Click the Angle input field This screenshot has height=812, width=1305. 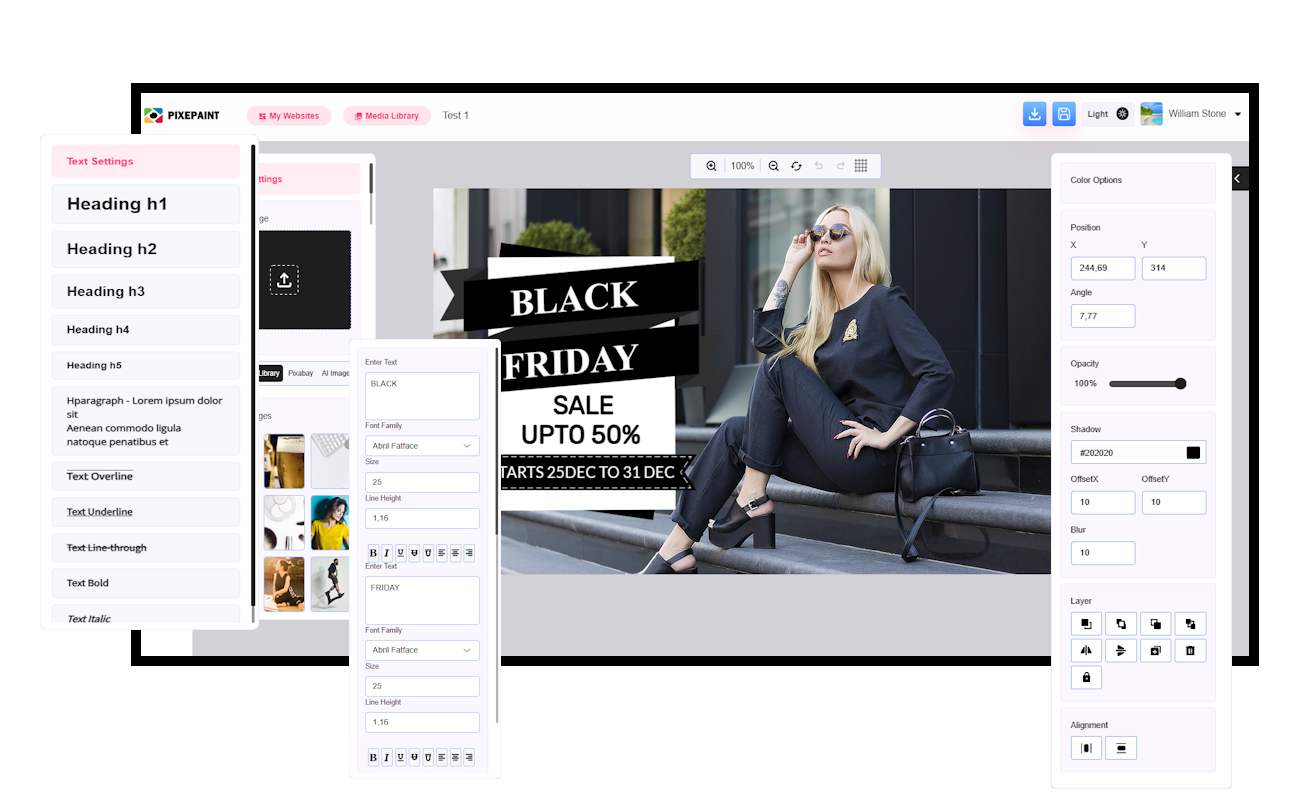(1102, 316)
